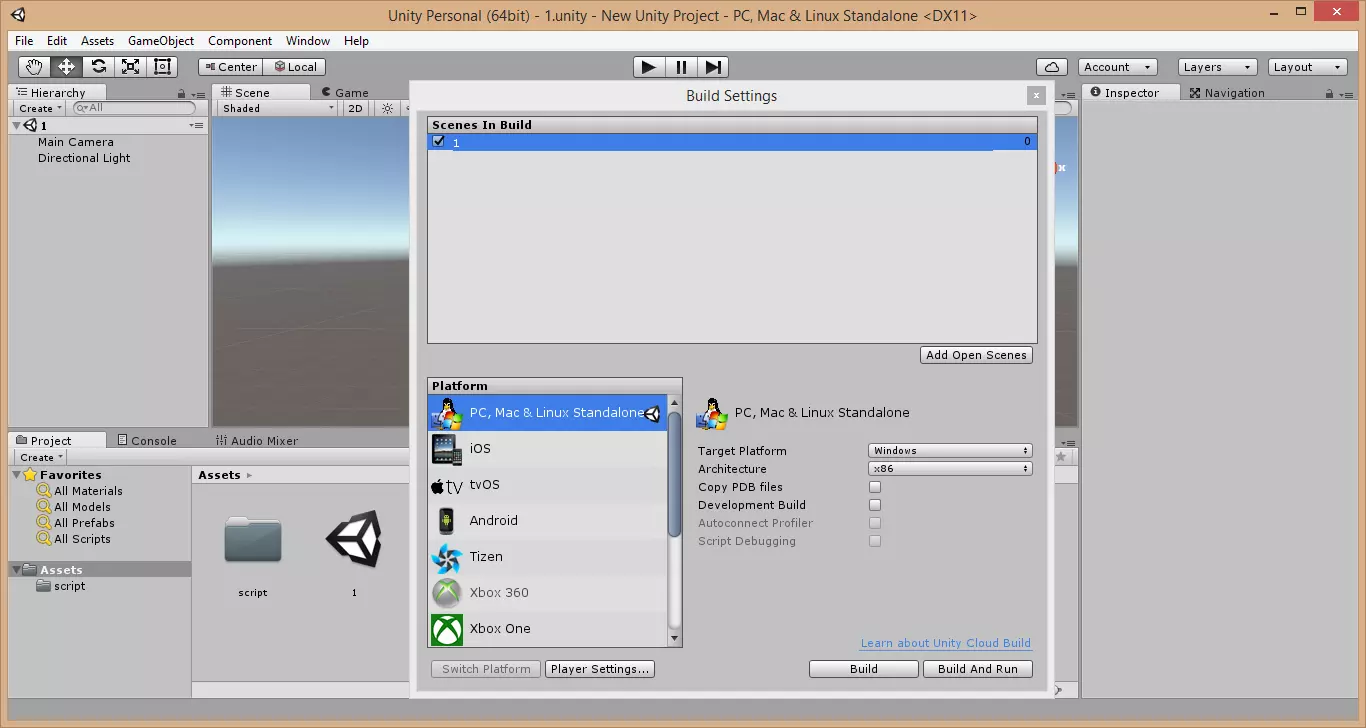1366x728 pixels.
Task: Open the Help menu
Action: click(357, 41)
